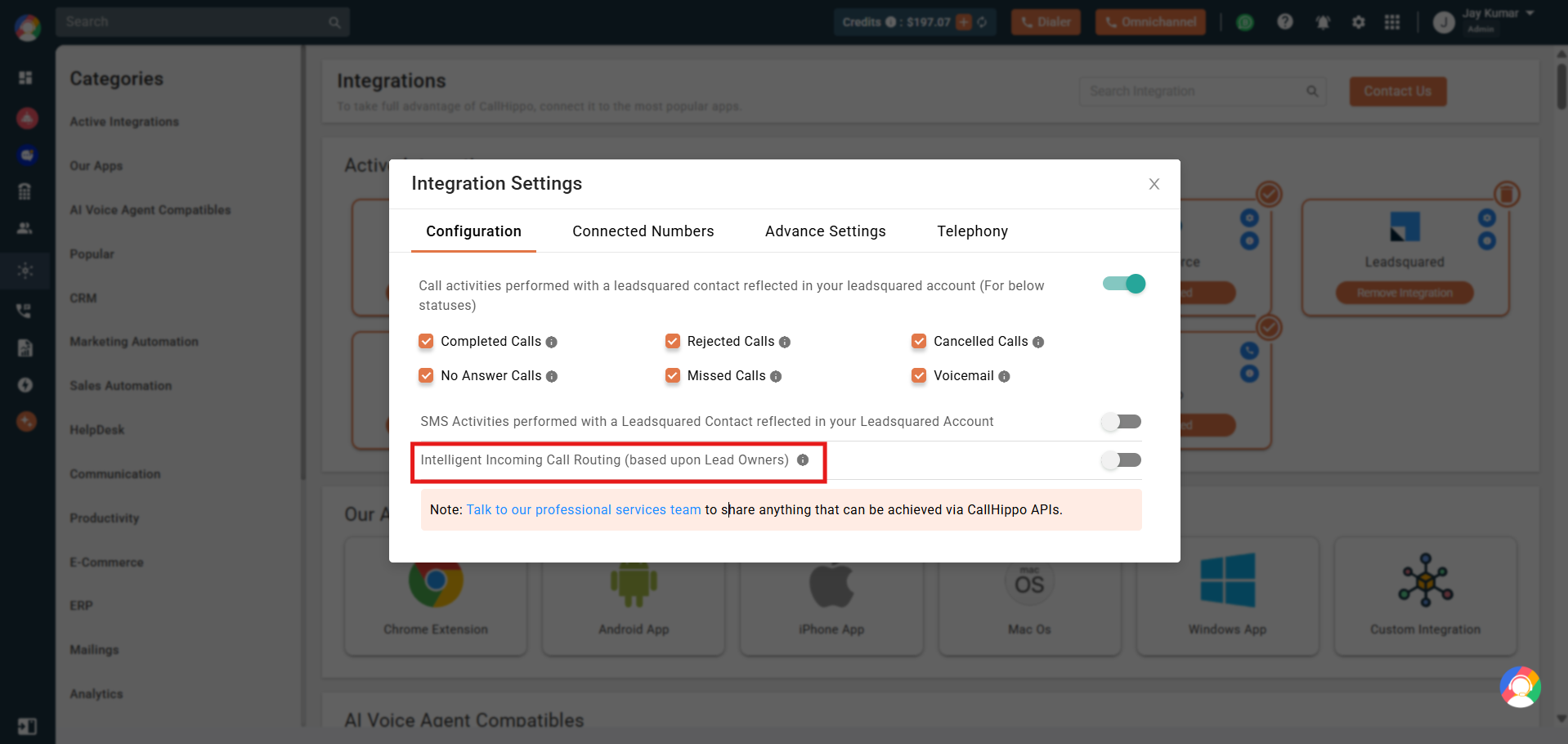Click the delete icon on Leadsquared card

point(1507,194)
